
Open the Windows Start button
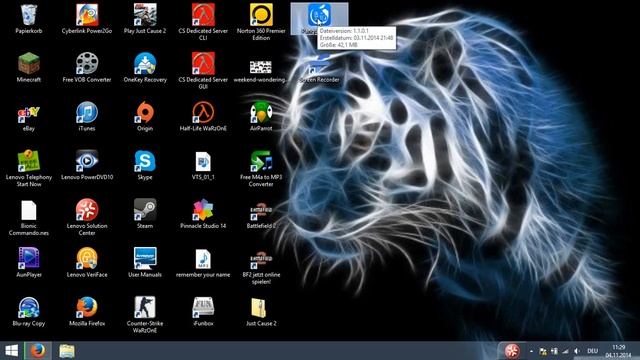coord(11,351)
